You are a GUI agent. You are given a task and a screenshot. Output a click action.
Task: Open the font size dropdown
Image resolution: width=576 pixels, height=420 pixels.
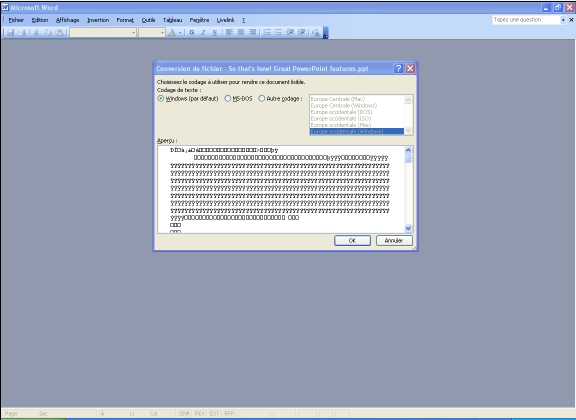point(162,33)
